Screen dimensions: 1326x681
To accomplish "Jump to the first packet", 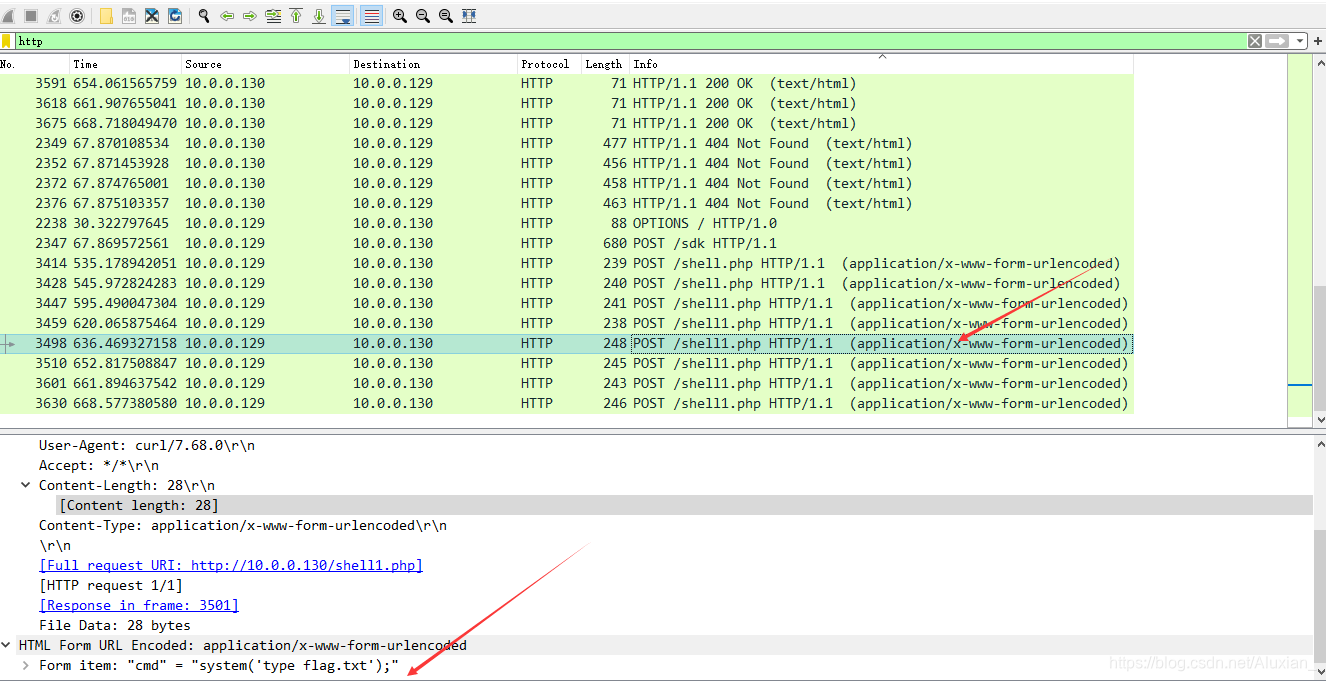I will 296,16.
